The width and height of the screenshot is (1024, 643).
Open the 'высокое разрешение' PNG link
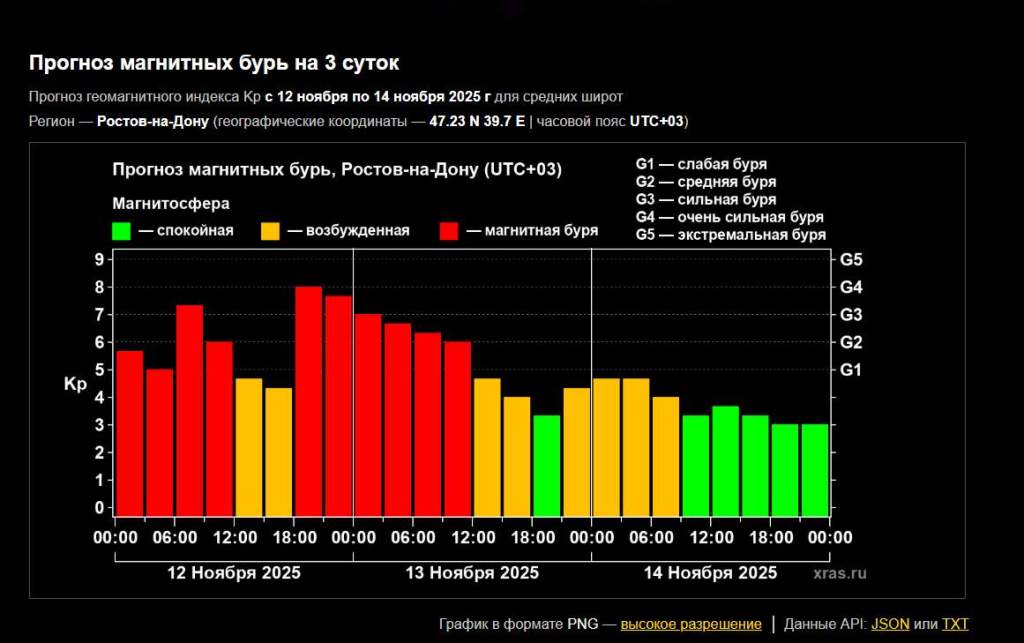[690, 624]
